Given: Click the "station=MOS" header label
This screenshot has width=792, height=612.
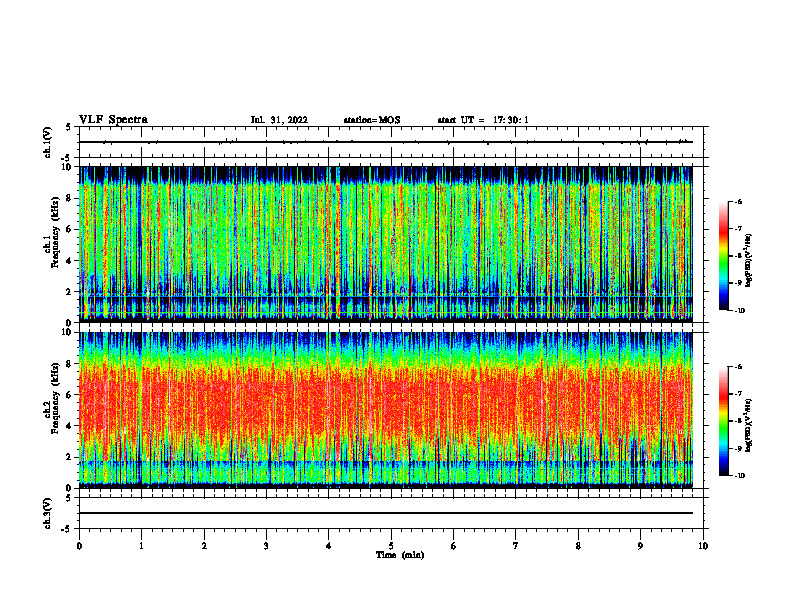Looking at the screenshot, I should pos(372,120).
